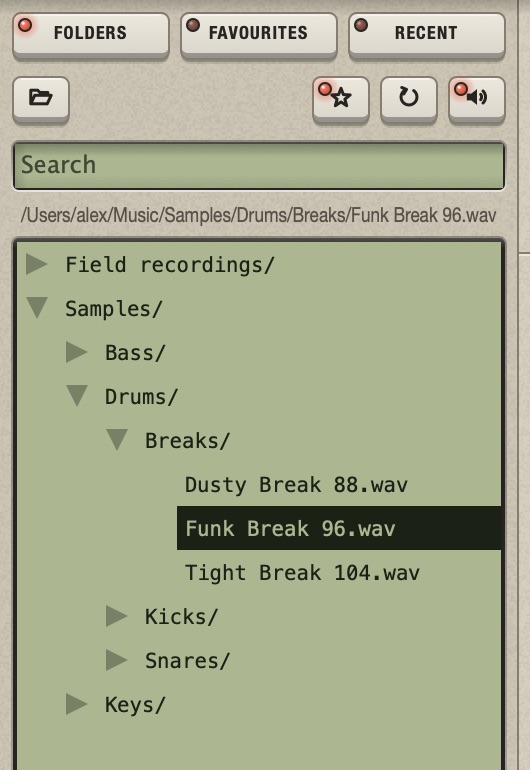Viewport: 530px width, 770px height.
Task: Expand the Kicks folder arrow
Action: (116, 616)
